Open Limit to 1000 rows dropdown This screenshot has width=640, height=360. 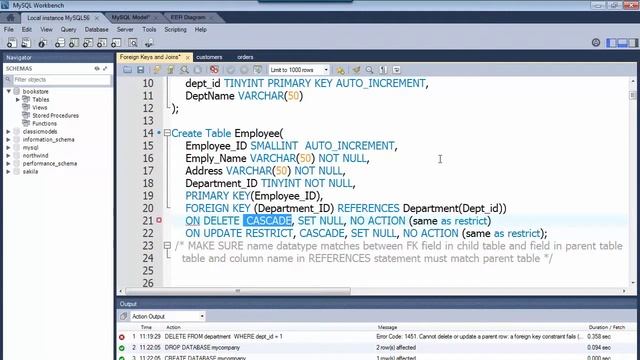[299, 70]
